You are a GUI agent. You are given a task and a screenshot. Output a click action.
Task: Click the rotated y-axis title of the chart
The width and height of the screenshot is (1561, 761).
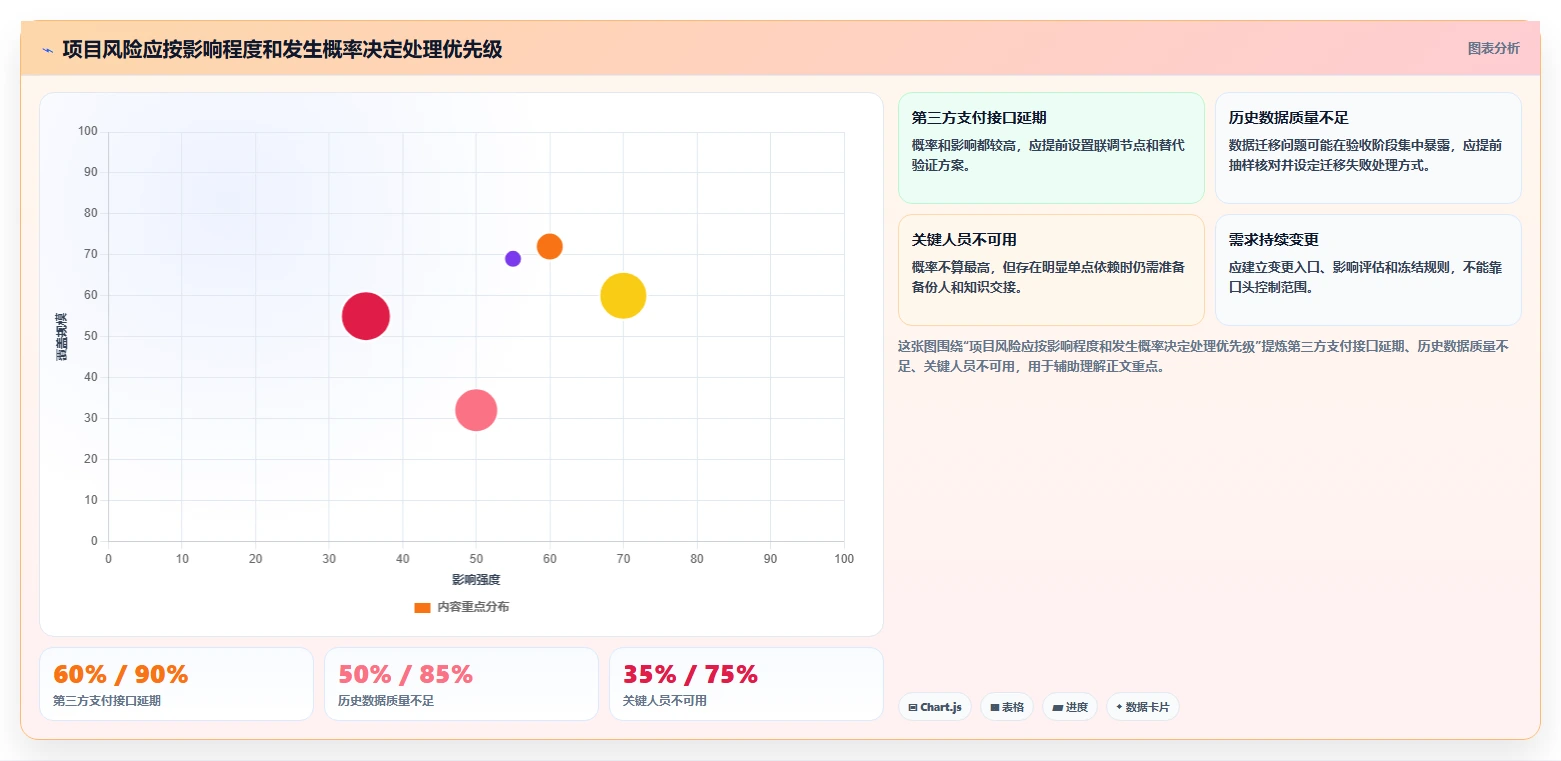(62, 336)
